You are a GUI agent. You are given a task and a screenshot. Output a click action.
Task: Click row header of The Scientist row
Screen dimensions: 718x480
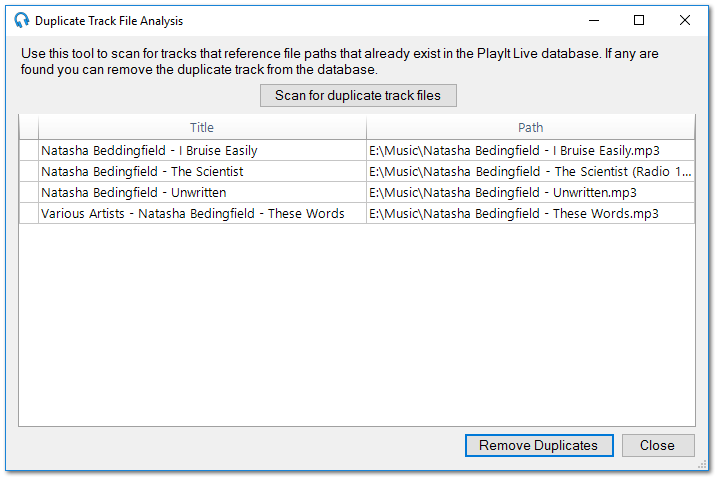click(x=29, y=171)
